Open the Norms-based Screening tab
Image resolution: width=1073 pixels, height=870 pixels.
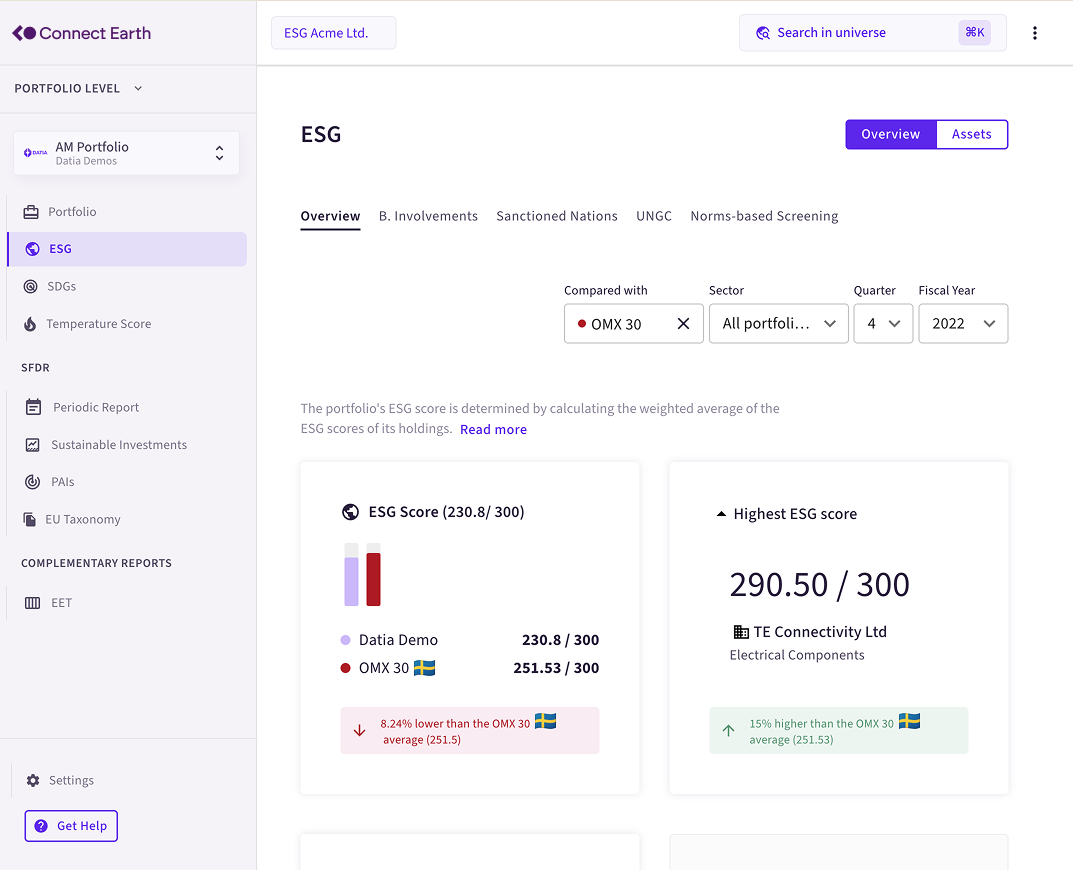[x=764, y=216]
